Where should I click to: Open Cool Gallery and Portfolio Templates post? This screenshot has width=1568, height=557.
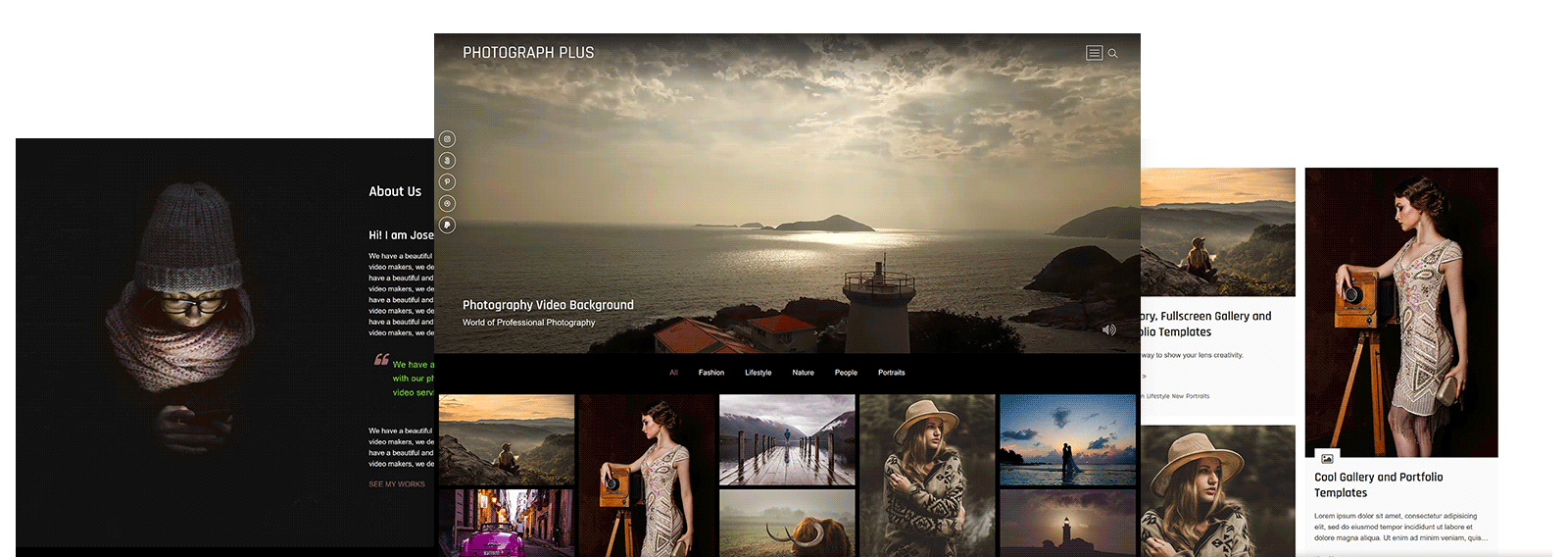point(1378,484)
